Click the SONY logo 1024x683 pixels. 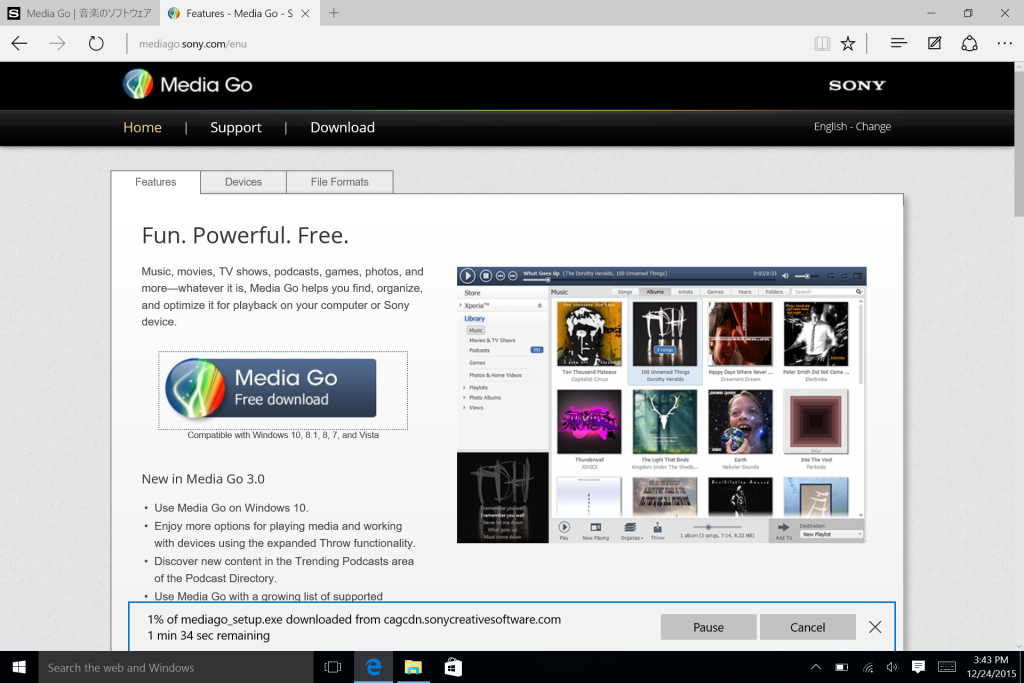857,86
